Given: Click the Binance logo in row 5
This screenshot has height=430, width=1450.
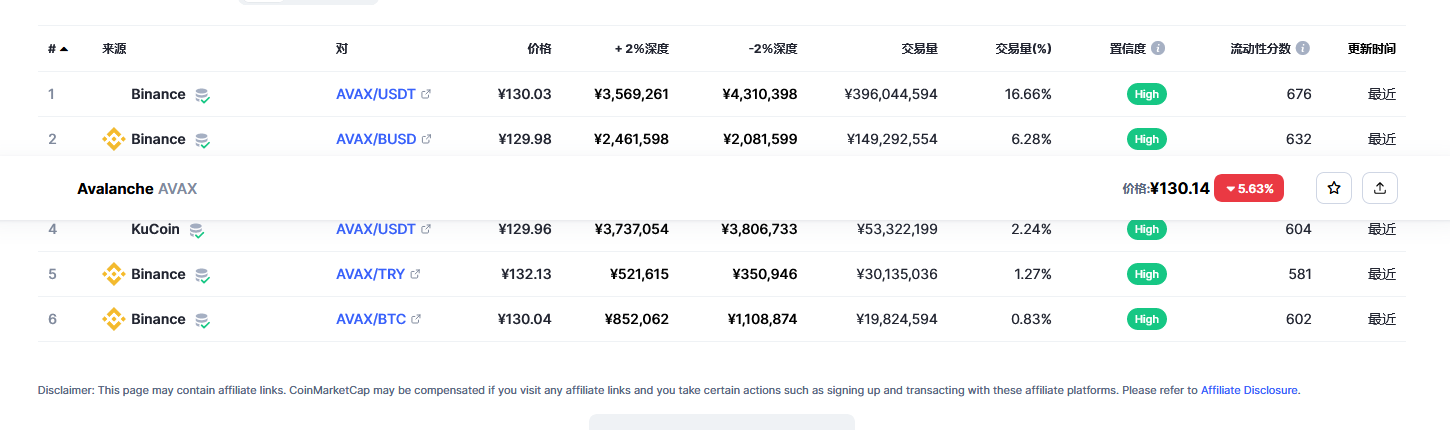Looking at the screenshot, I should coord(114,274).
